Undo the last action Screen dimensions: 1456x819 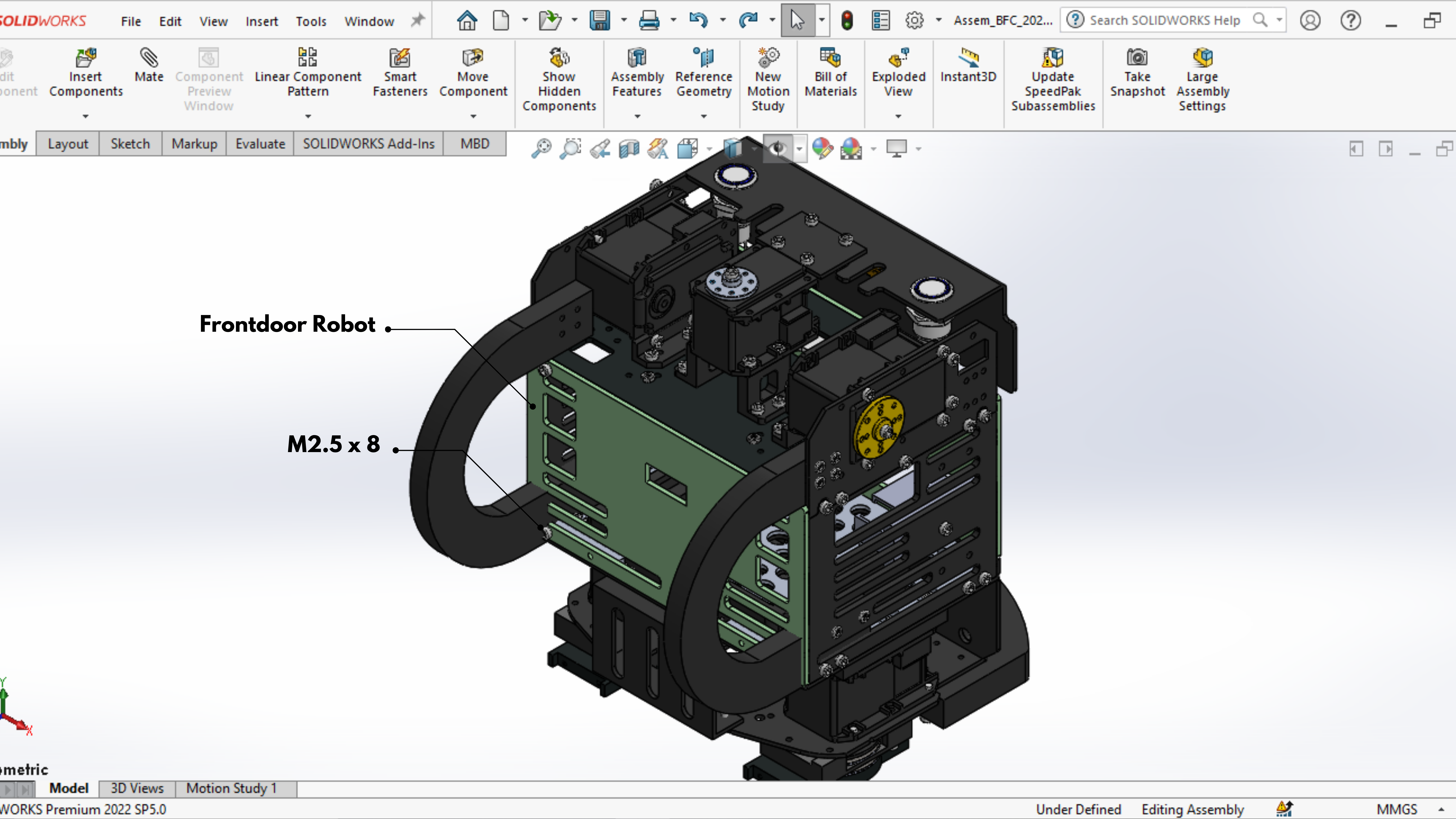(x=699, y=21)
